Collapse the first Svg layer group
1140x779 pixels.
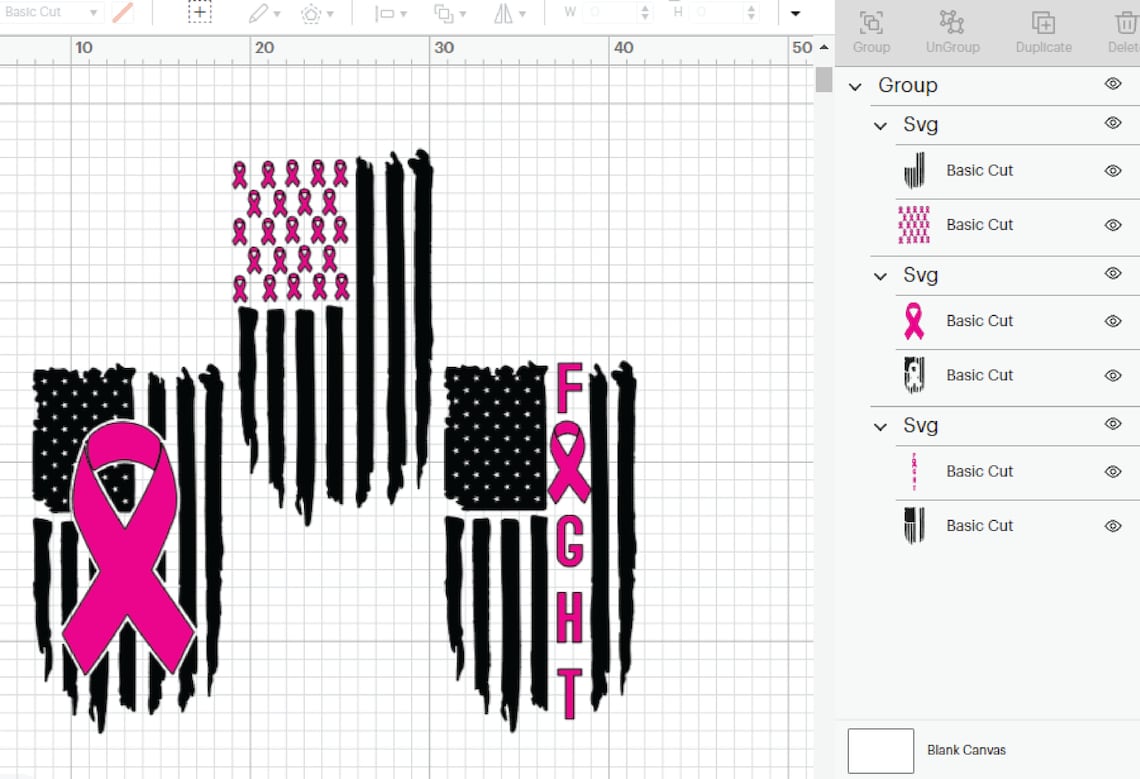coord(880,125)
